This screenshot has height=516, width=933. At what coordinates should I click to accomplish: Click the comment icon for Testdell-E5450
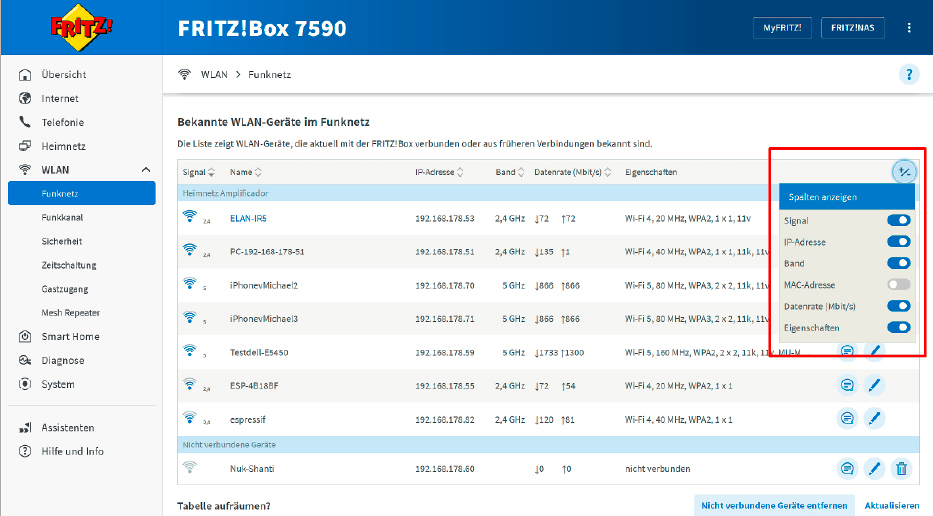coord(847,352)
